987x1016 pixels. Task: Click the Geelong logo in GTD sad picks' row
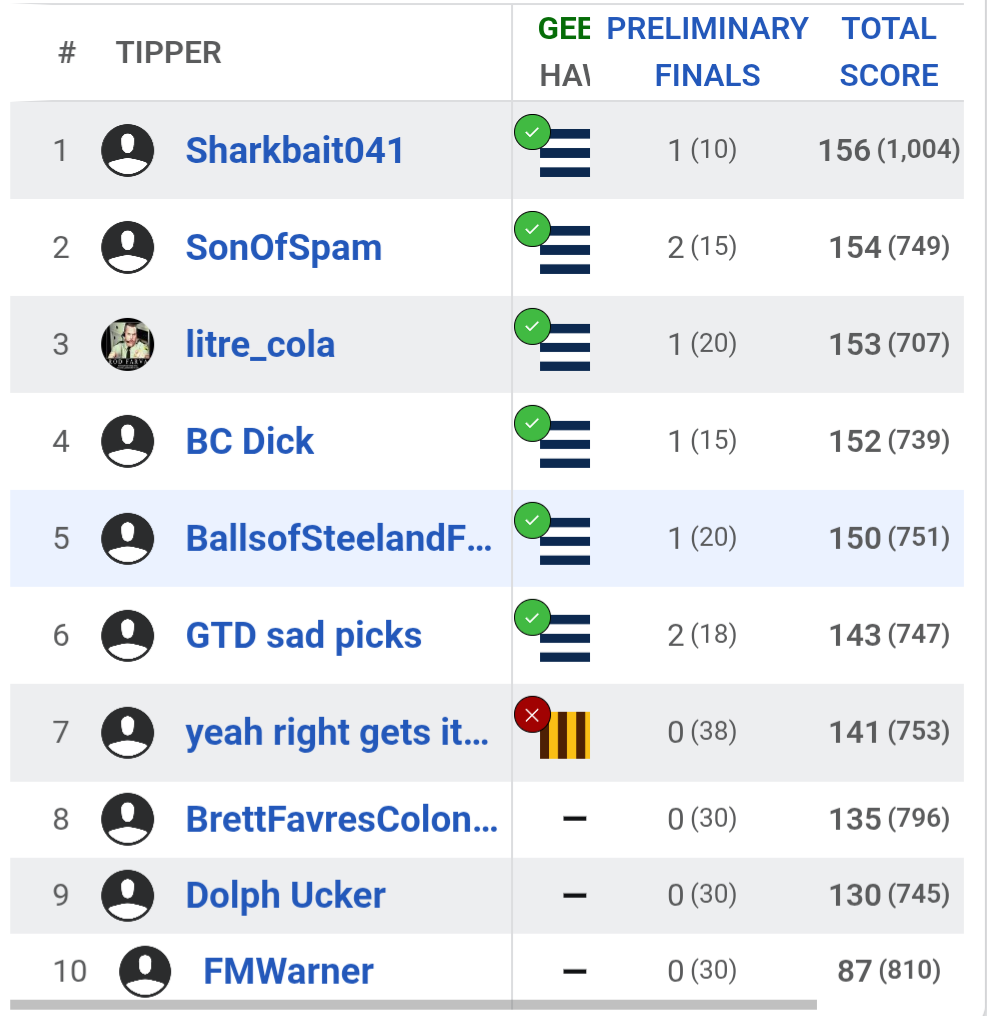(x=565, y=639)
